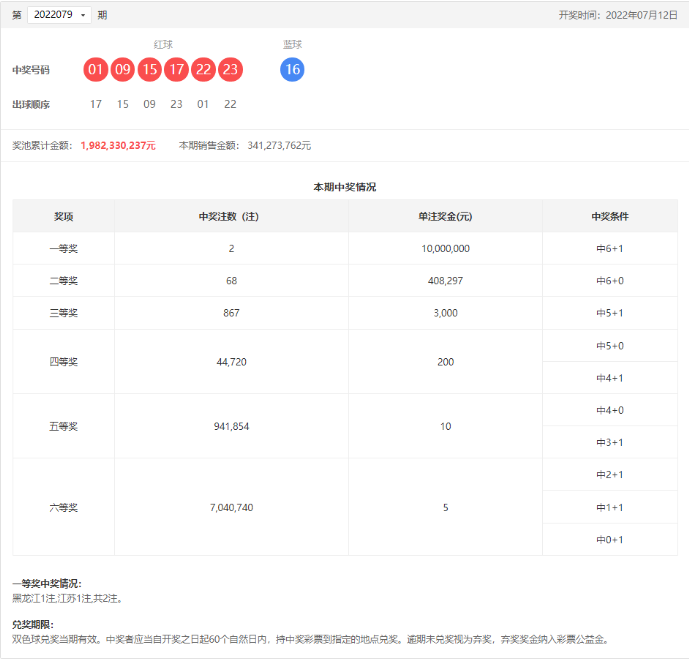This screenshot has width=689, height=660.
Task: Click second prize winner count 68
Action: pos(232,281)
